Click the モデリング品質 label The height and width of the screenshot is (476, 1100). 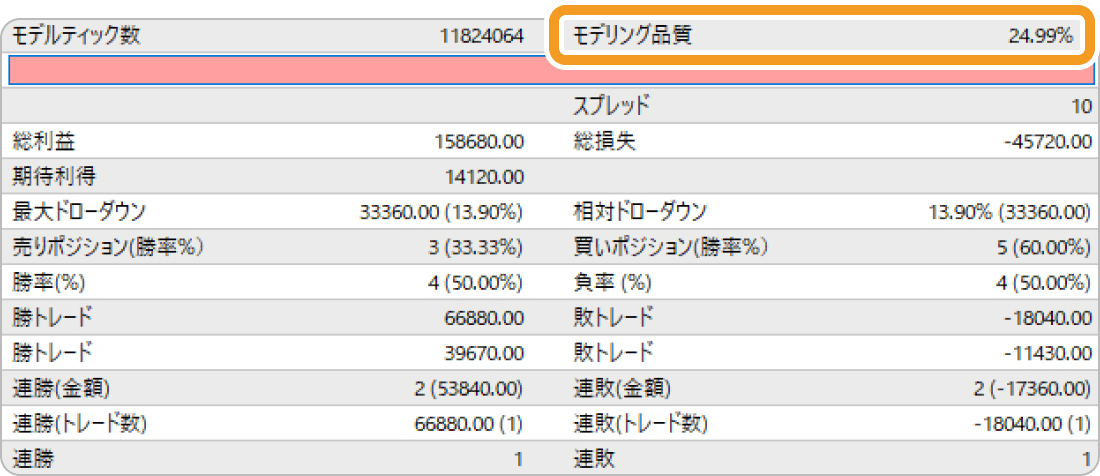point(633,36)
